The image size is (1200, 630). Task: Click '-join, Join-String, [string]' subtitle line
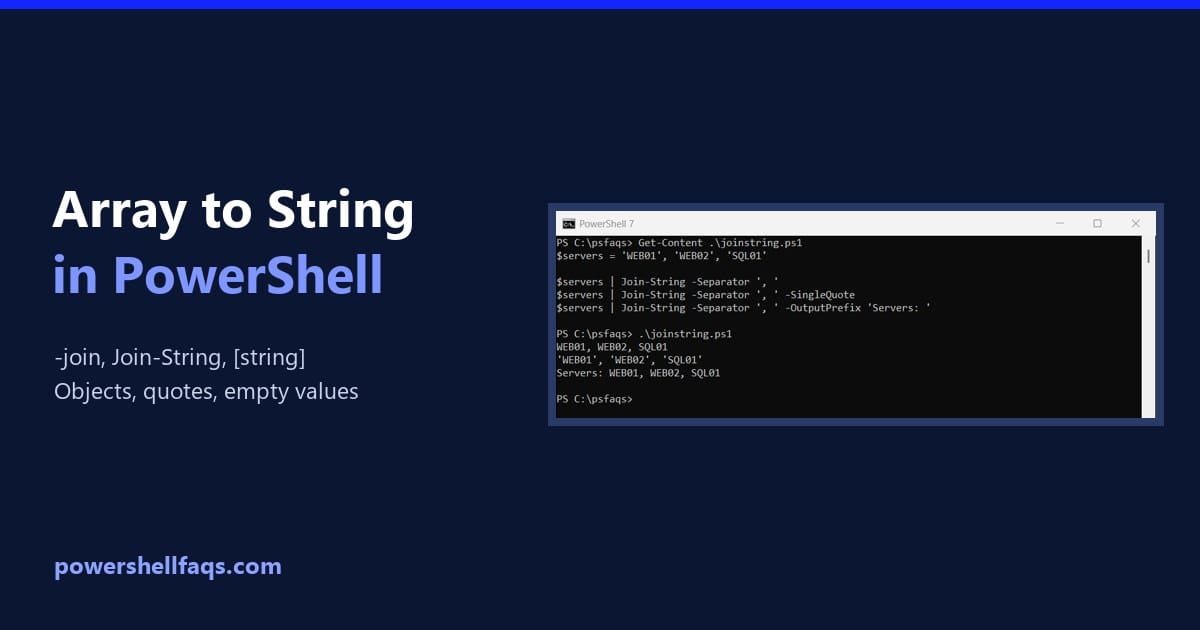(180, 356)
